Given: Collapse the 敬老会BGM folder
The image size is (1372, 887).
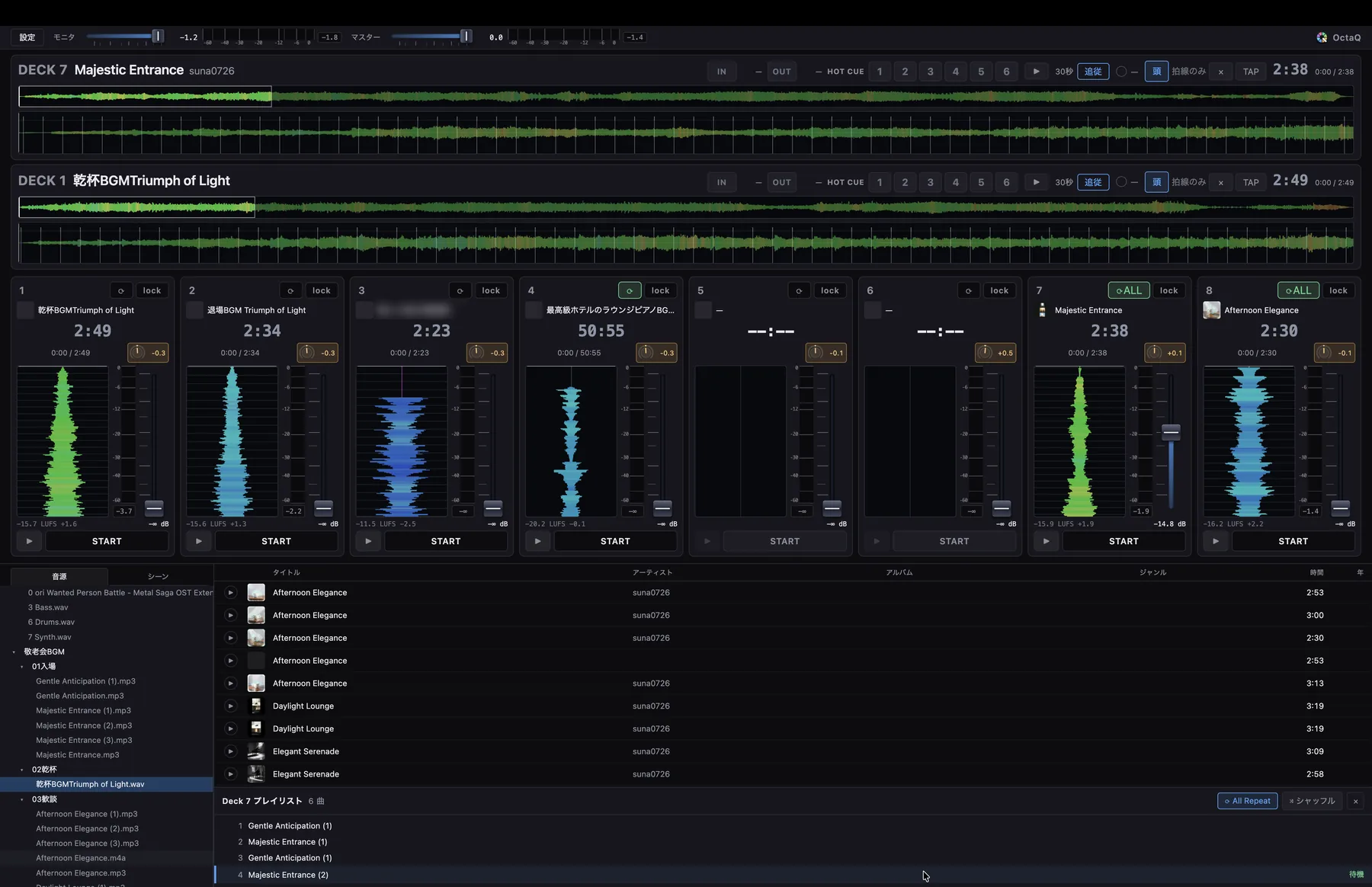Looking at the screenshot, I should (14, 652).
